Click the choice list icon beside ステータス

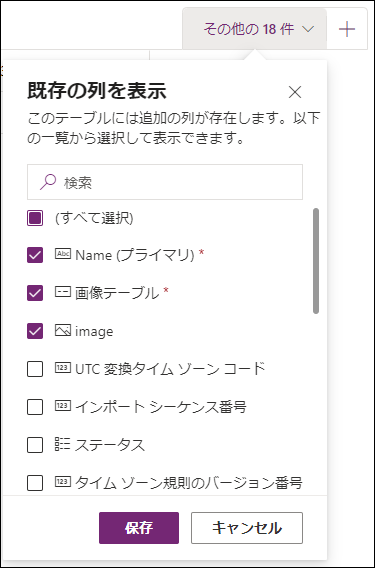62,444
